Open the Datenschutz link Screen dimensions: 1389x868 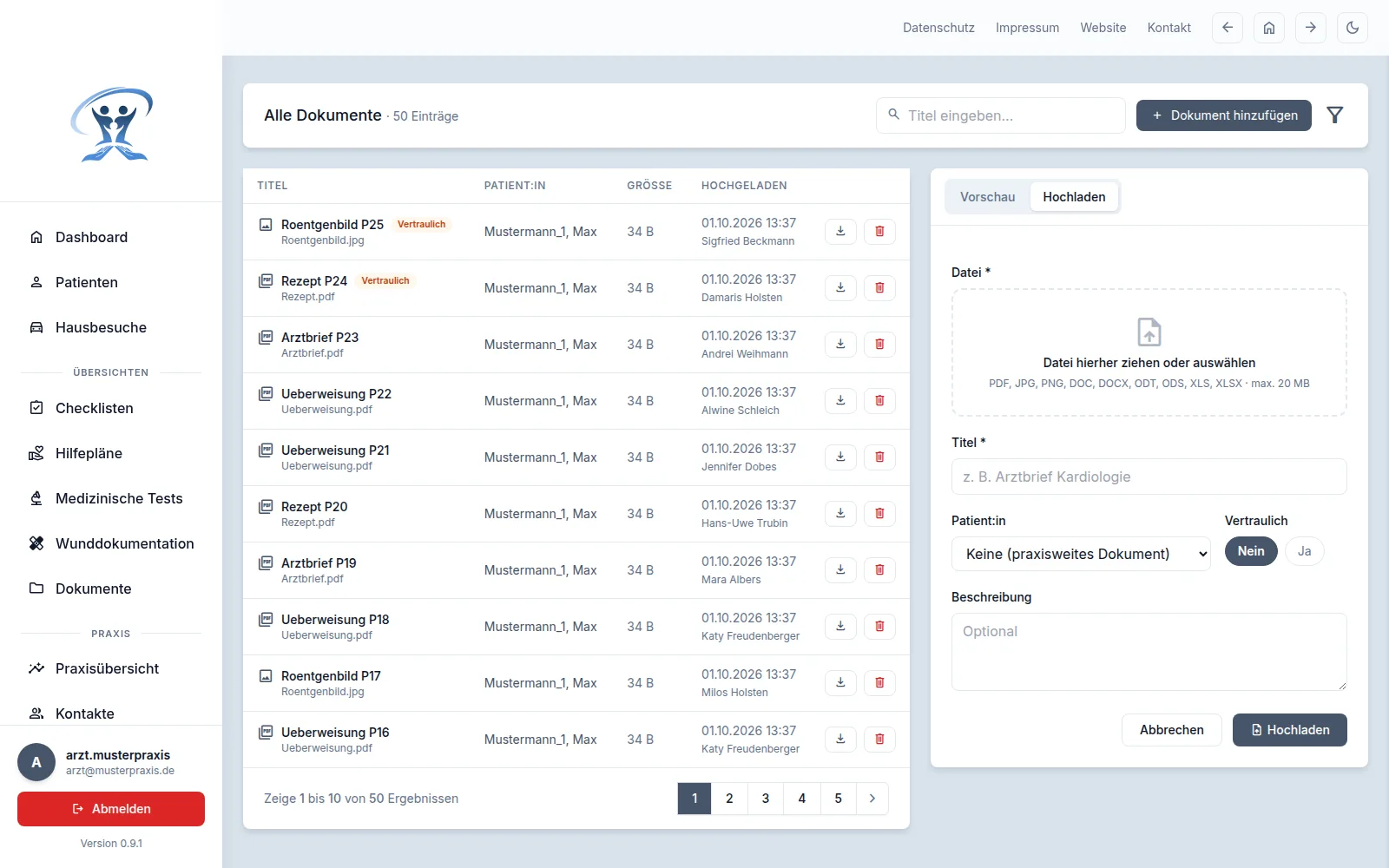click(x=938, y=28)
